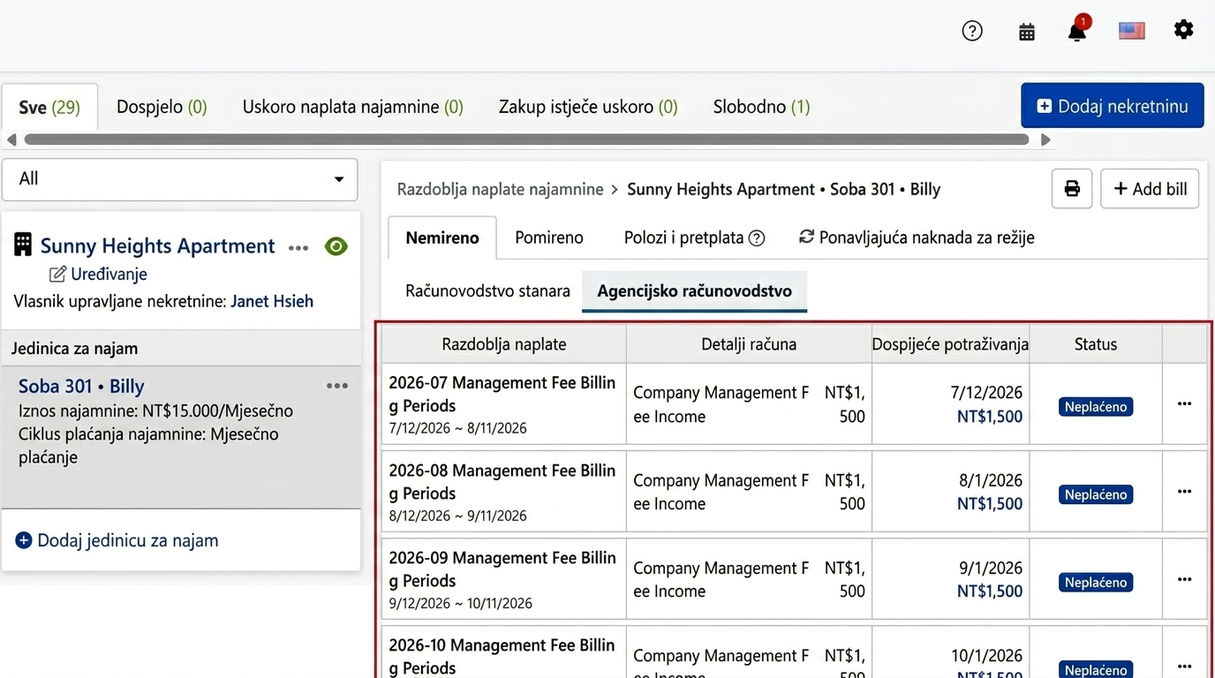Click the right arrow of horizontal scrollbar
1215x678 pixels.
coord(1046,140)
